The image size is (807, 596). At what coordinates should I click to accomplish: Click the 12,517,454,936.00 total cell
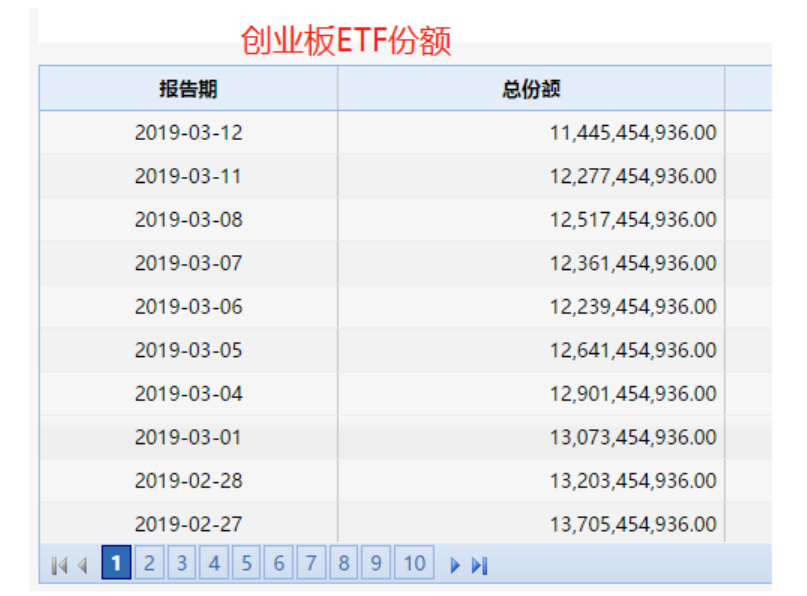[632, 219]
